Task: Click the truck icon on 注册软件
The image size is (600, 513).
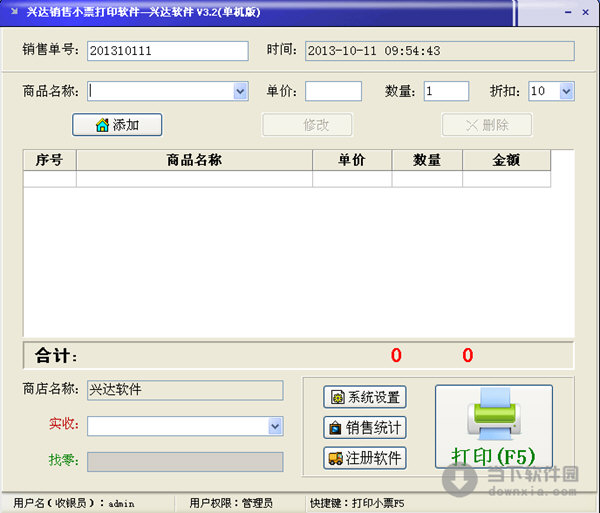Action: (336, 458)
